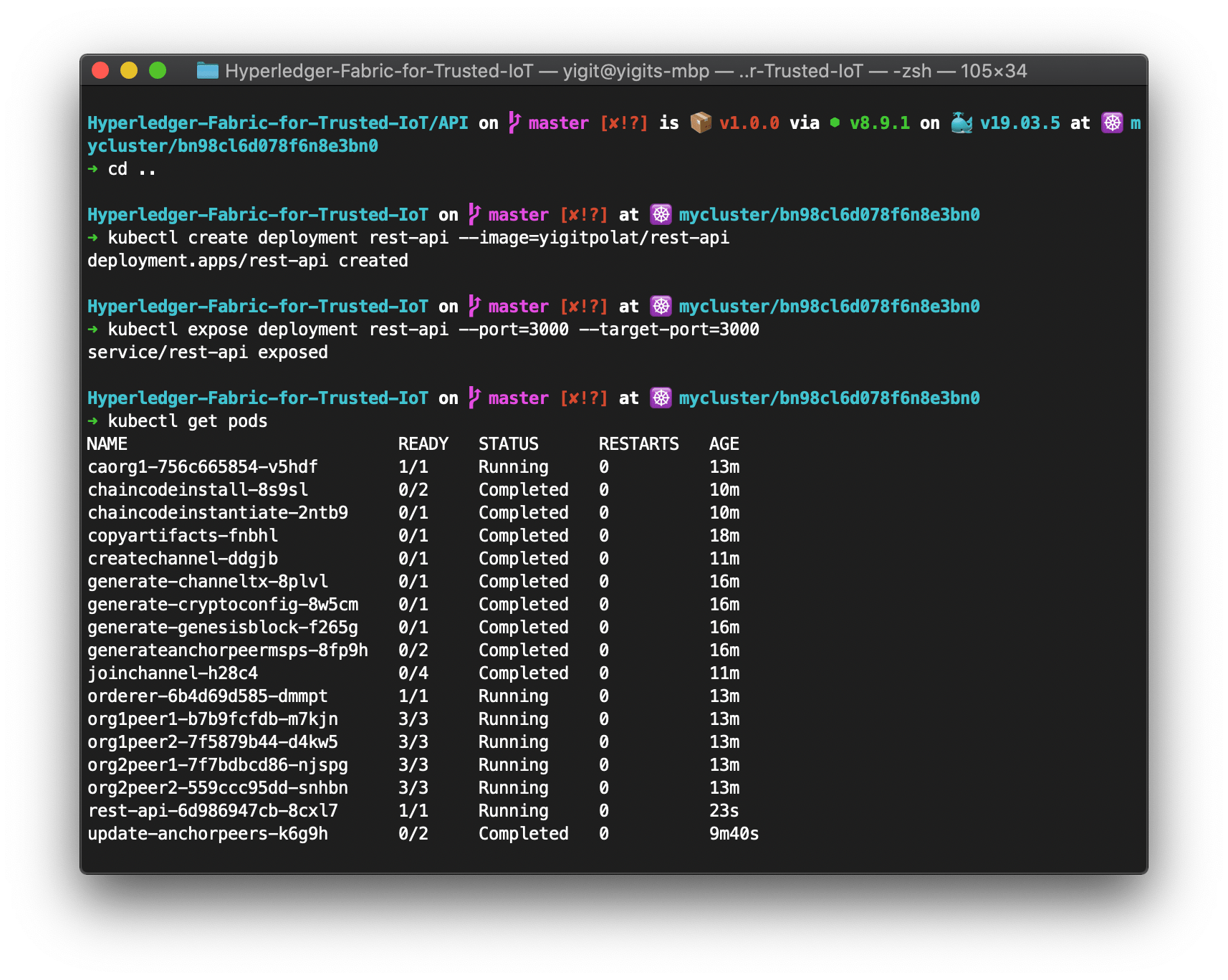Click pod name generate-channeltx-8plvl
This screenshot has height=980, width=1228.
point(208,582)
